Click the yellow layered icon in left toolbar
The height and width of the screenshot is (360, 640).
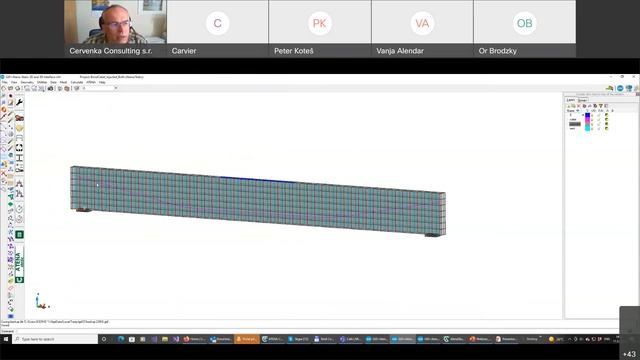pyautogui.click(x=19, y=128)
